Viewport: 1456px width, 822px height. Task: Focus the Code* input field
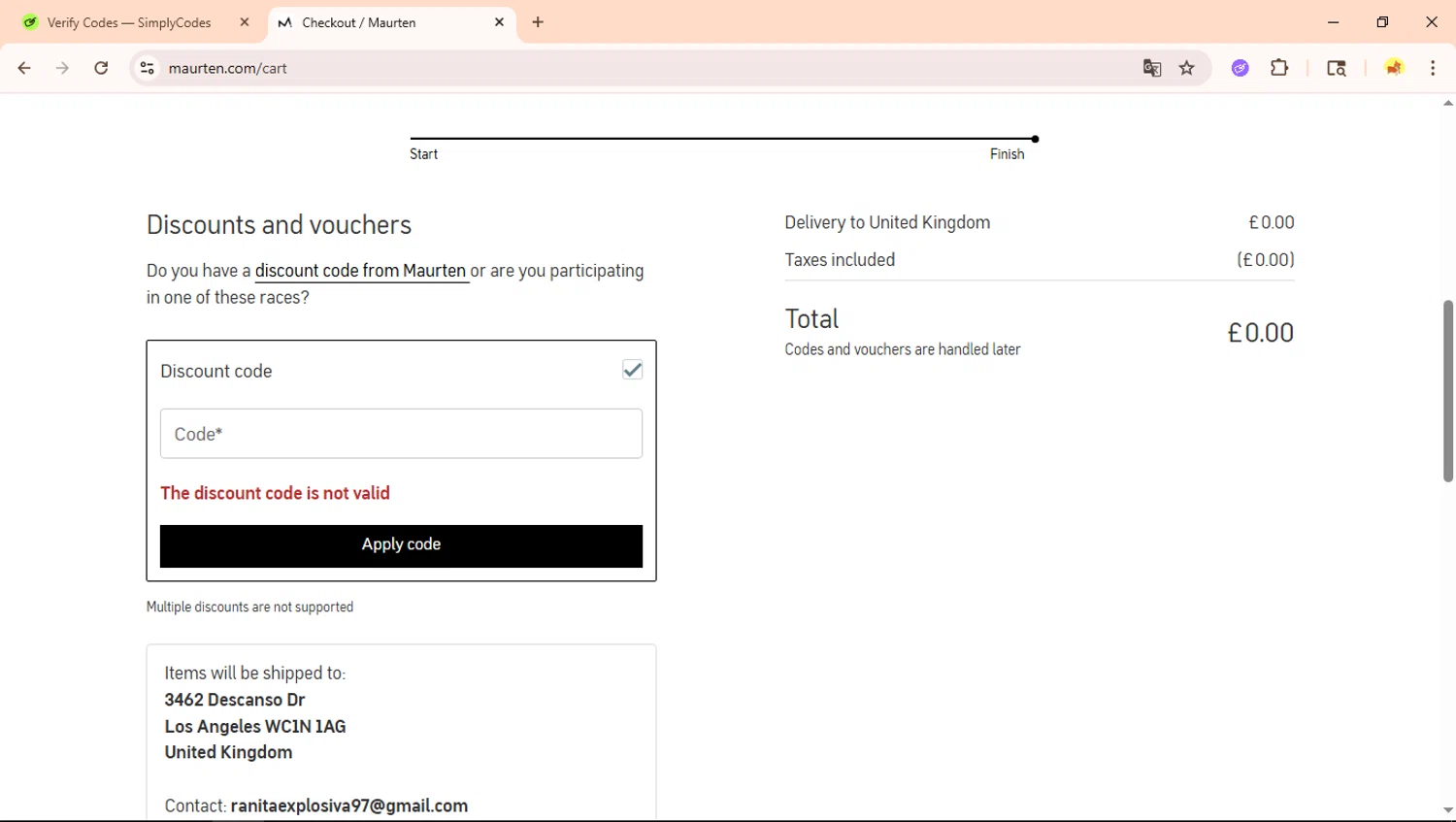(x=401, y=434)
